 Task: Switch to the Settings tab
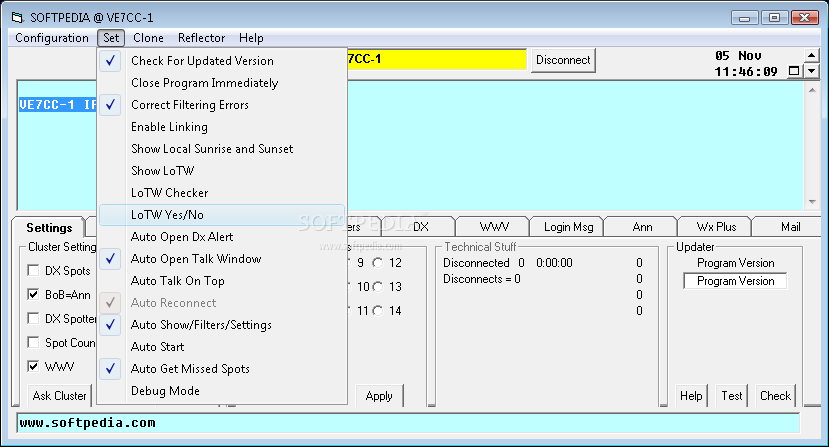(49, 227)
